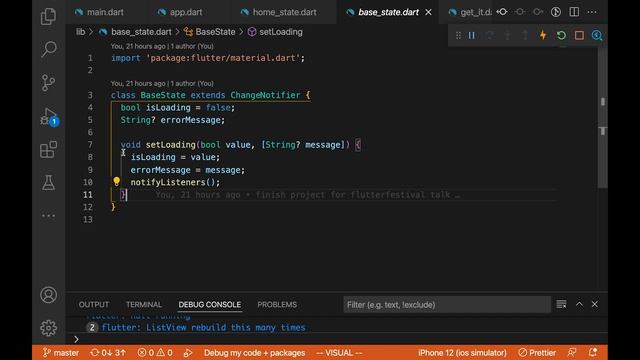
Task: Switch to the get_it.dart tab
Action: [x=470, y=12]
